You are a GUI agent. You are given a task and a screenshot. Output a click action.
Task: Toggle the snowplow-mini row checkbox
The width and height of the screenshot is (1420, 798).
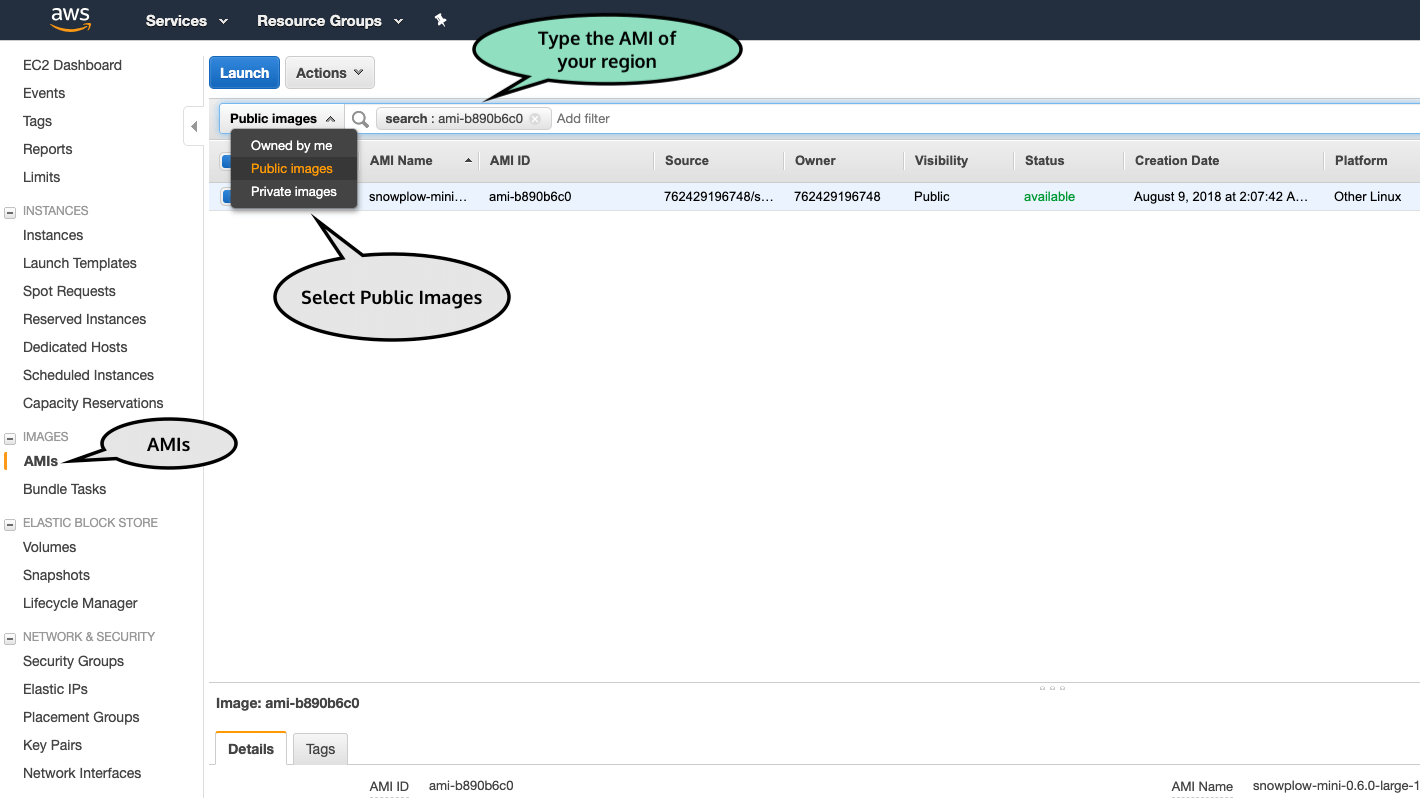(226, 197)
